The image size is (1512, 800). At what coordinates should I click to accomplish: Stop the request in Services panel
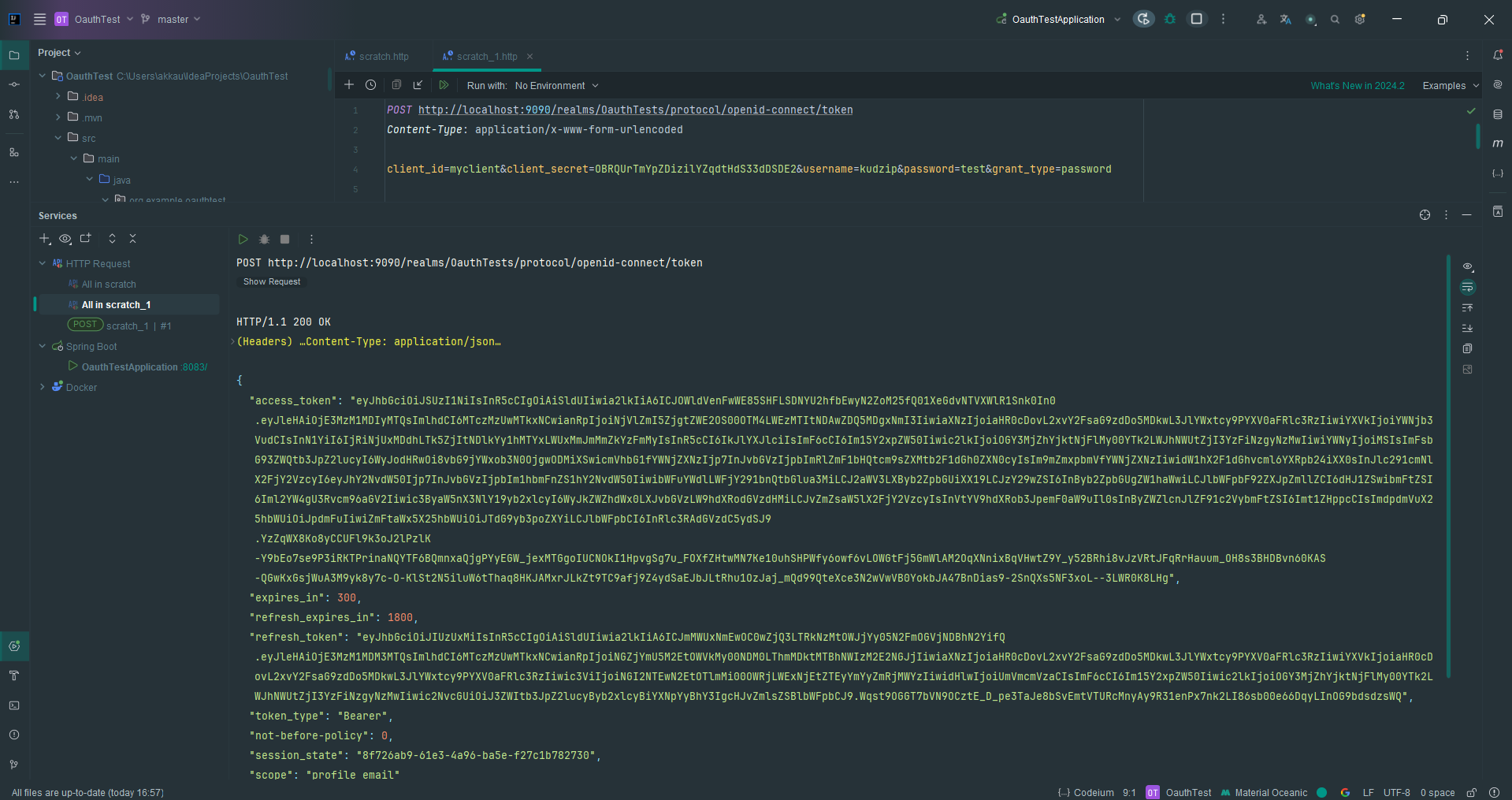pos(284,239)
